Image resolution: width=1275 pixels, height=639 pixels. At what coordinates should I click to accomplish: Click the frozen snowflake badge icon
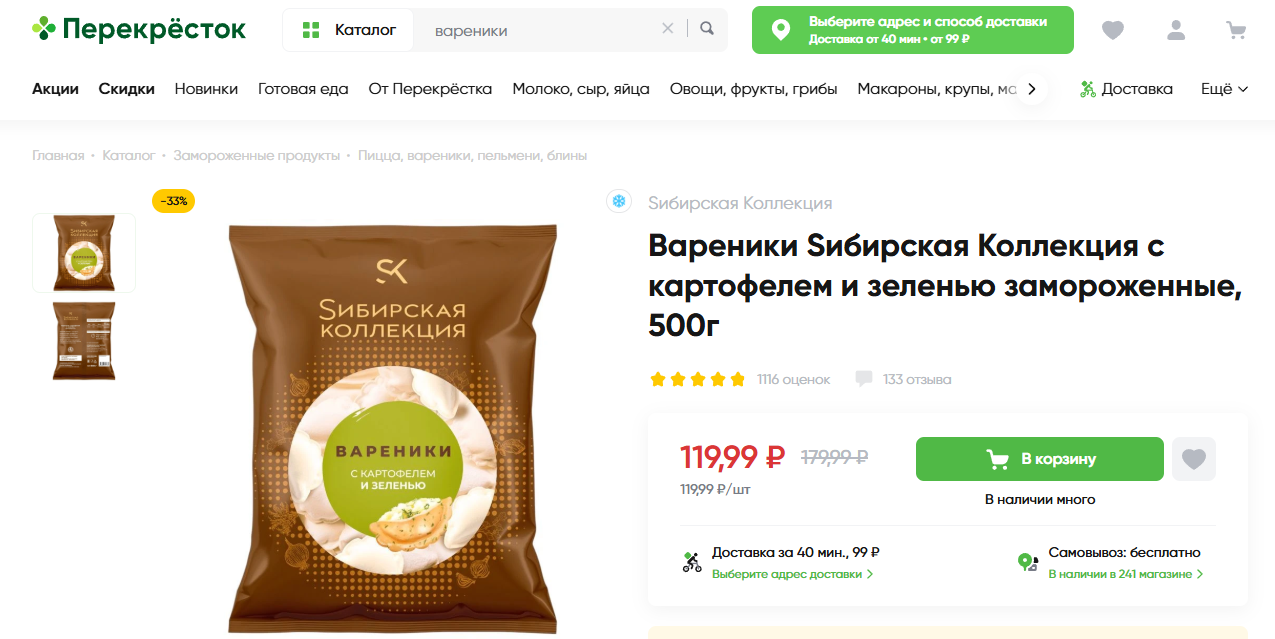point(619,202)
